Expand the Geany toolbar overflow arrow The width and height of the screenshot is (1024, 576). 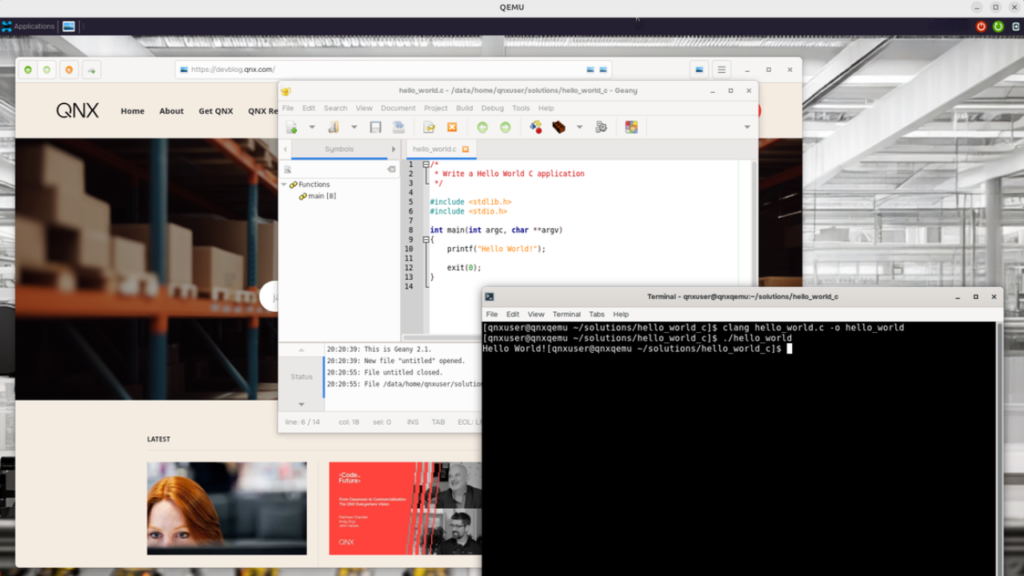tap(747, 127)
